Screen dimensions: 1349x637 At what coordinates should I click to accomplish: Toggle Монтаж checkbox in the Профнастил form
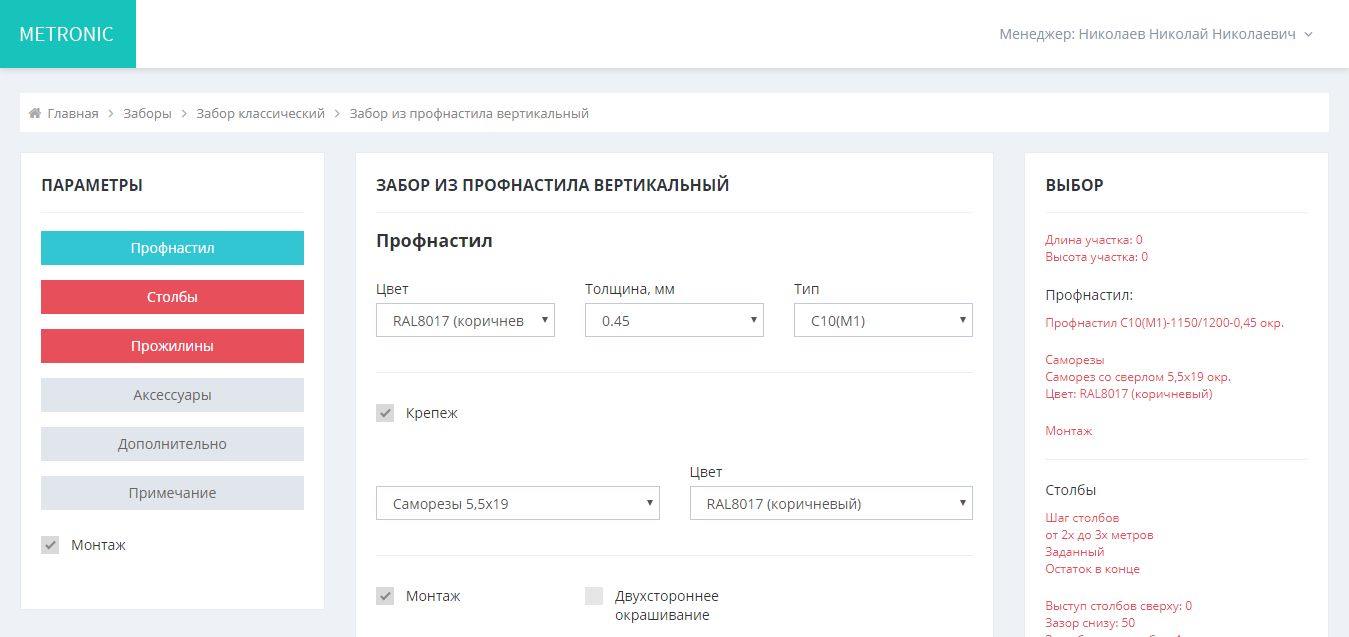click(x=385, y=596)
